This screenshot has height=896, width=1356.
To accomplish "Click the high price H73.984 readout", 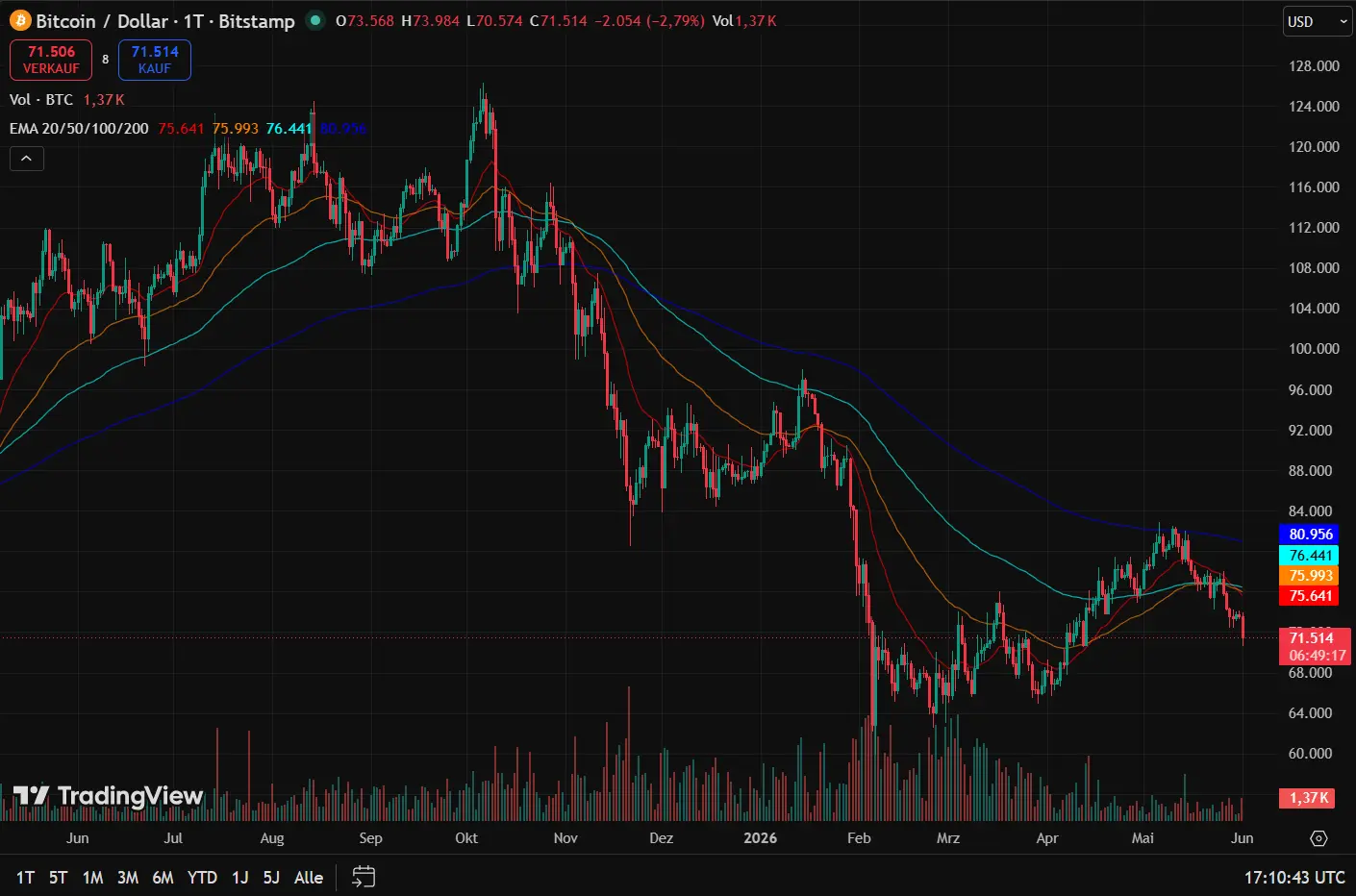I will click(x=430, y=21).
